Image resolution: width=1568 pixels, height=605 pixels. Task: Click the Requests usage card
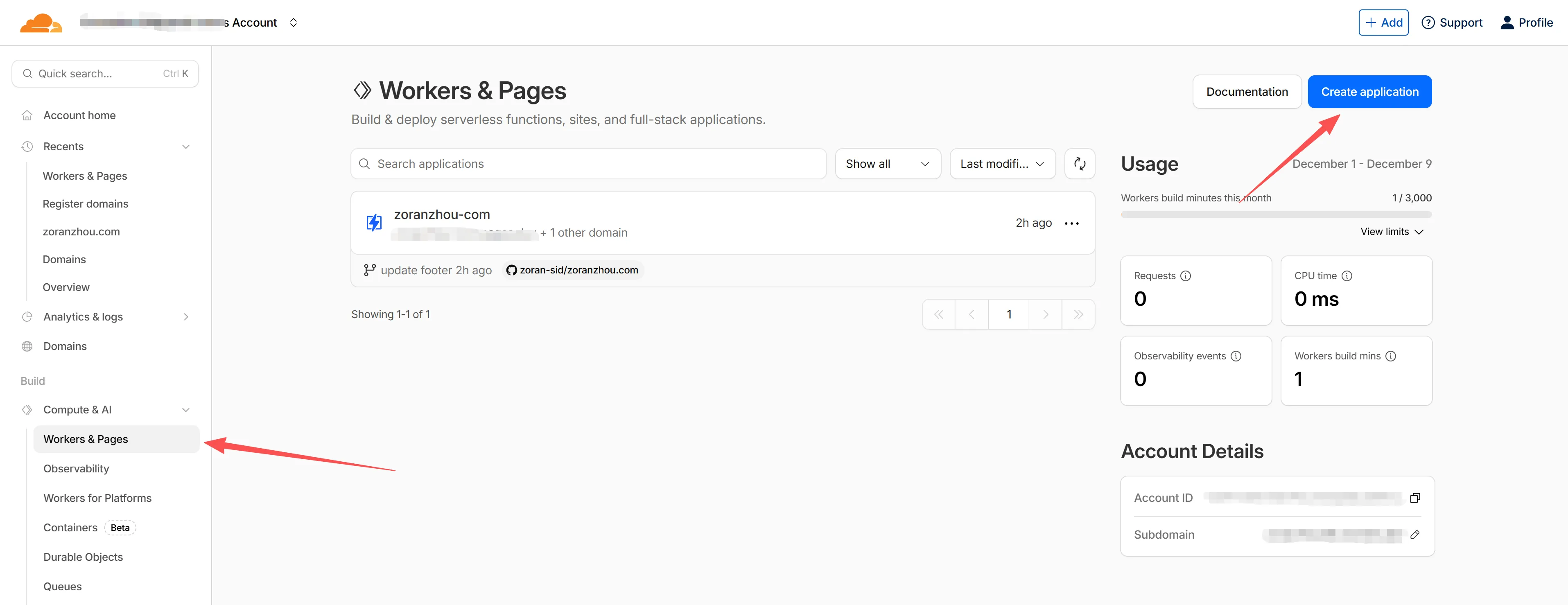(1195, 291)
